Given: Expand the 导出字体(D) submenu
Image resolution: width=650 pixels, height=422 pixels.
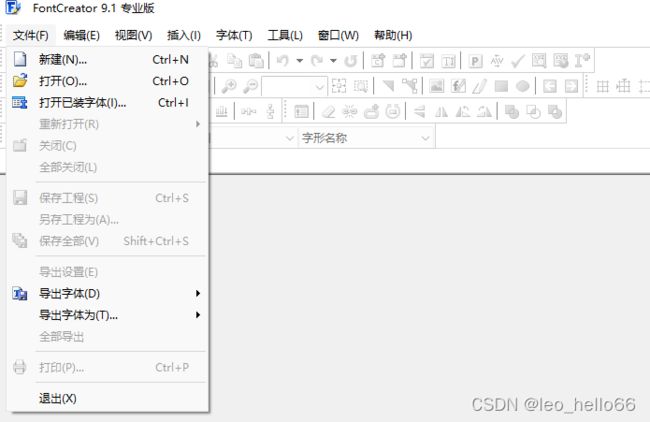Looking at the screenshot, I should tap(198, 293).
